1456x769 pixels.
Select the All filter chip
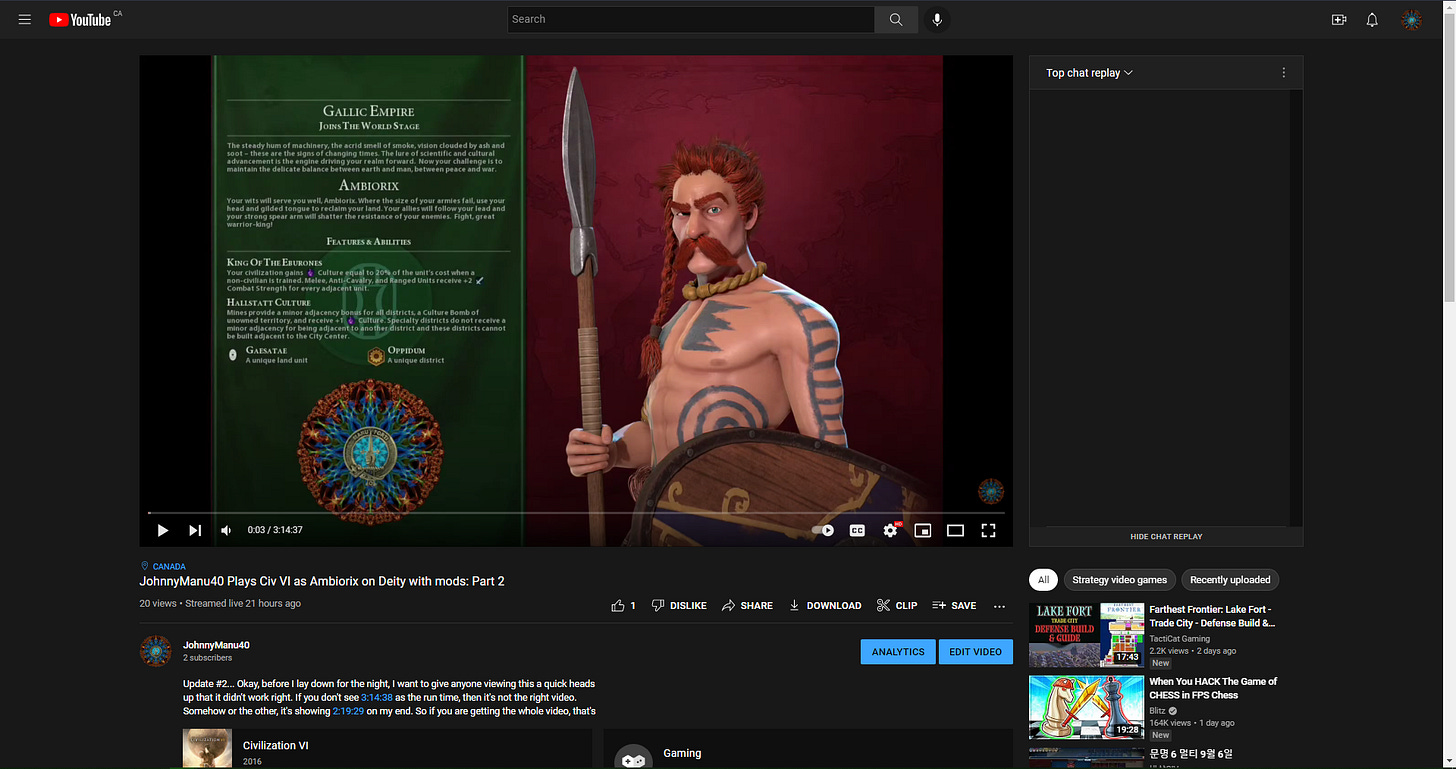(1043, 580)
